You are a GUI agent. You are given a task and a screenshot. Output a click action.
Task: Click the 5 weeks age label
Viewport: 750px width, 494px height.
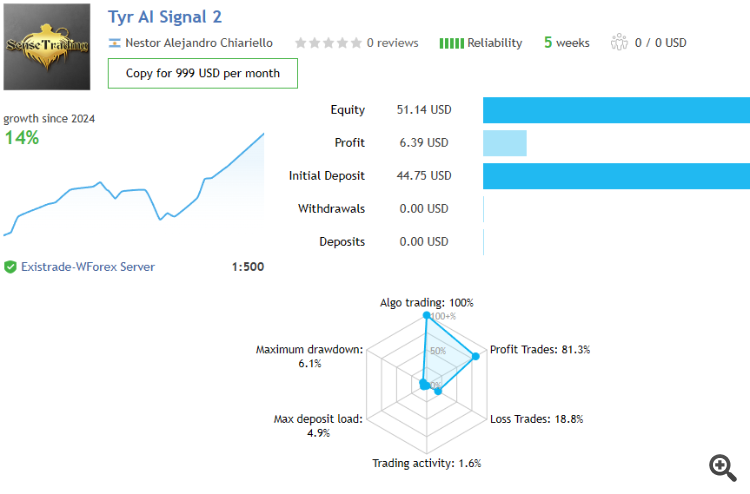click(566, 43)
